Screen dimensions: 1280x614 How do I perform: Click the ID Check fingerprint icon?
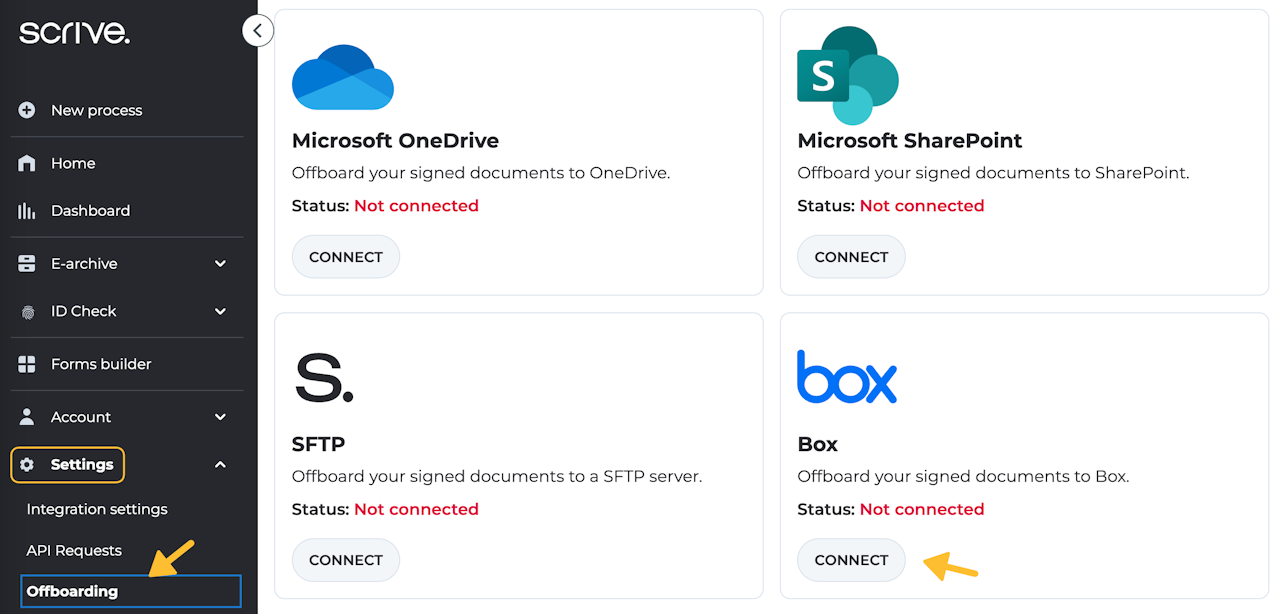(x=27, y=311)
